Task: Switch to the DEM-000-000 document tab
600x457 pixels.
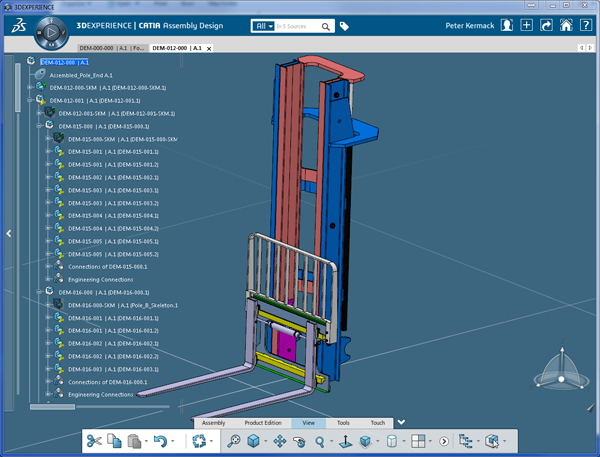Action: [x=111, y=48]
